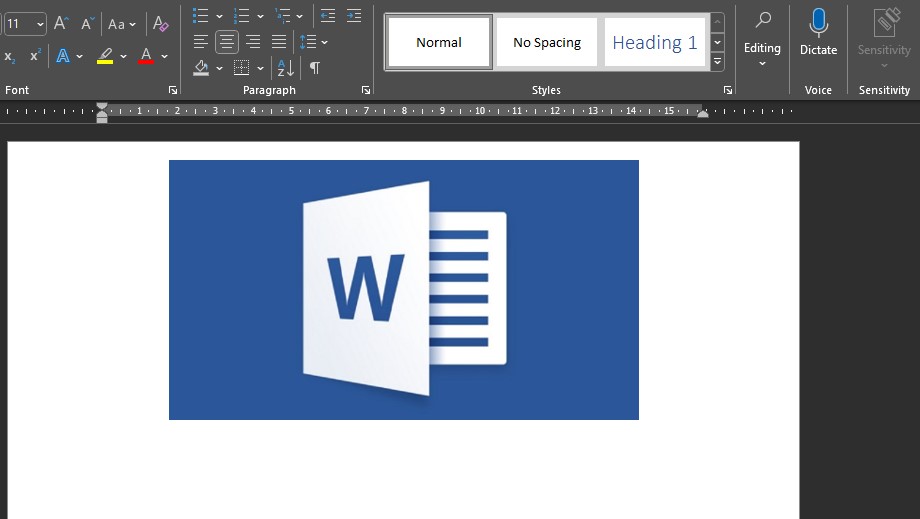Open the Paragraph dialog launcher
Viewport: 920px width, 519px height.
[366, 90]
